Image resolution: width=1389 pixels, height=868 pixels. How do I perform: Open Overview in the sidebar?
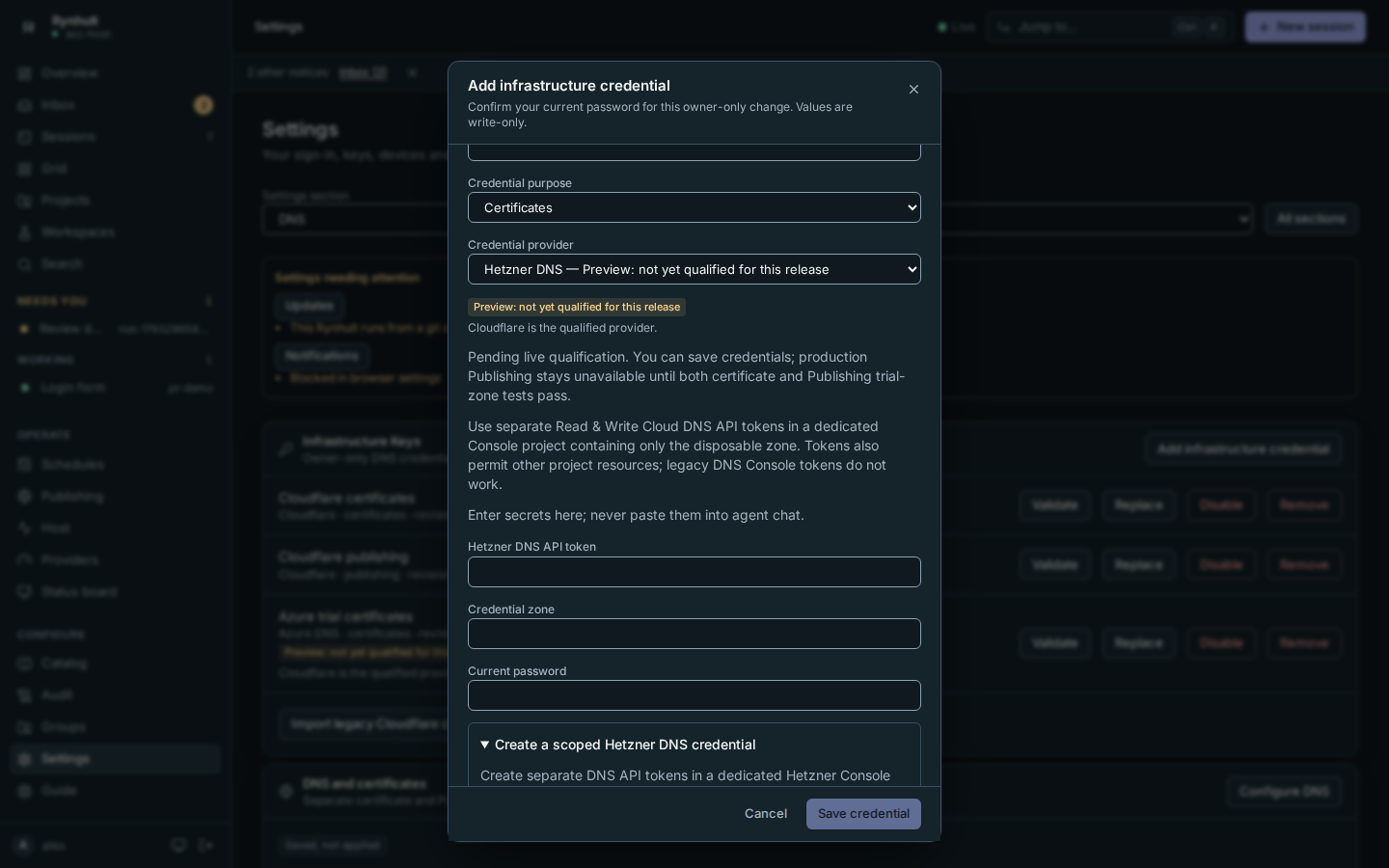click(116, 73)
